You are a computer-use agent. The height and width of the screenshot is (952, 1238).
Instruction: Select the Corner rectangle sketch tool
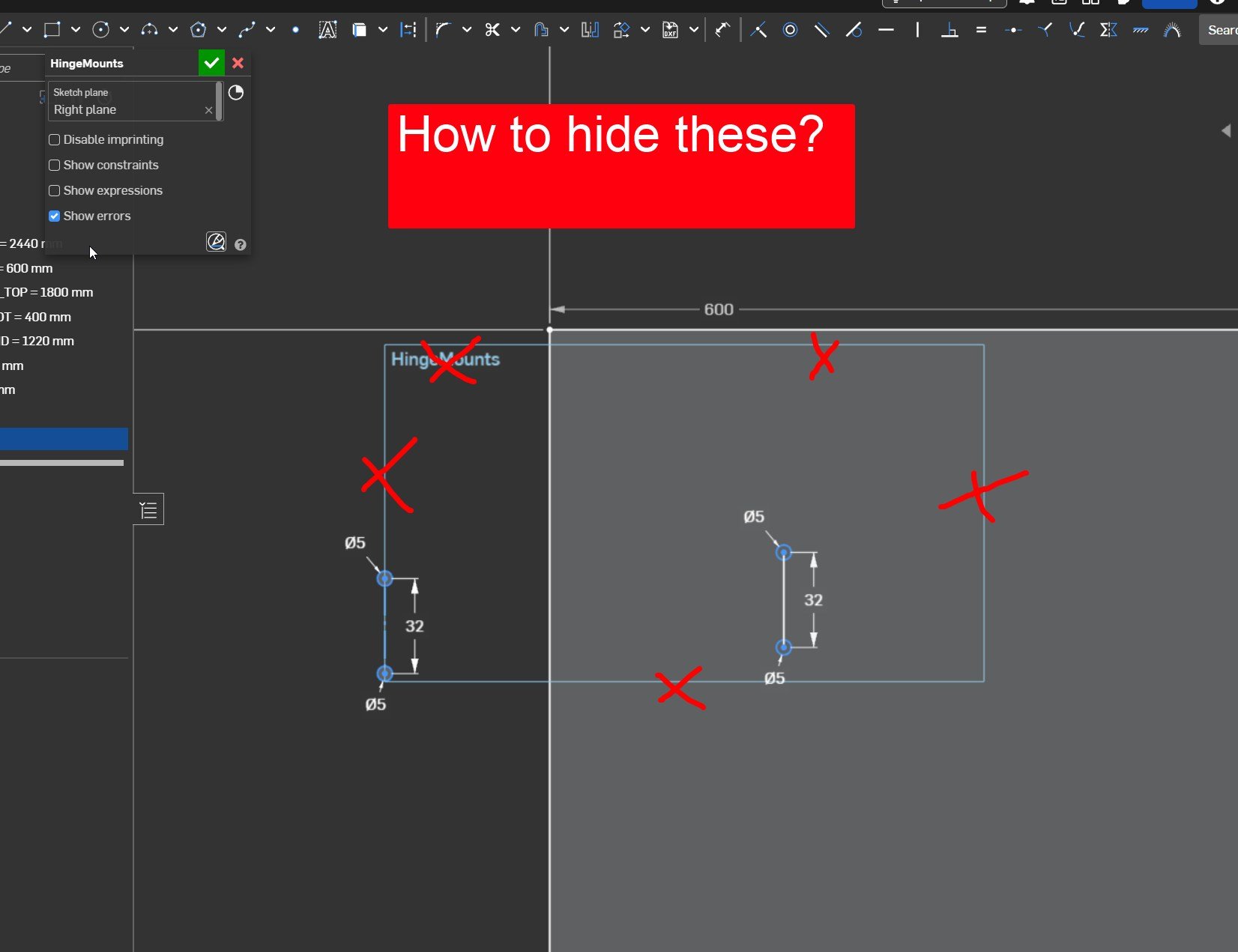coord(52,29)
